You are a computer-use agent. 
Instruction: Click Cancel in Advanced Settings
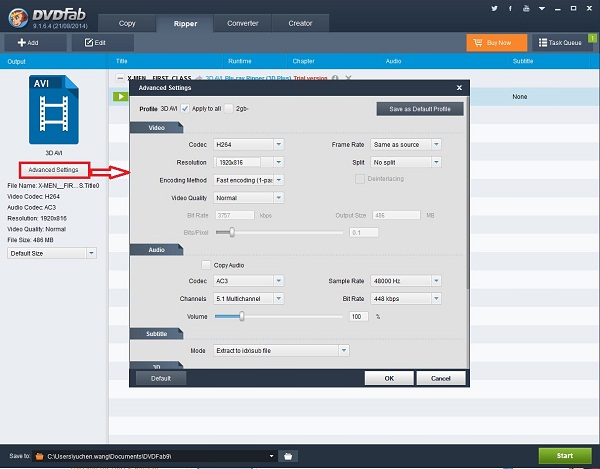point(441,378)
